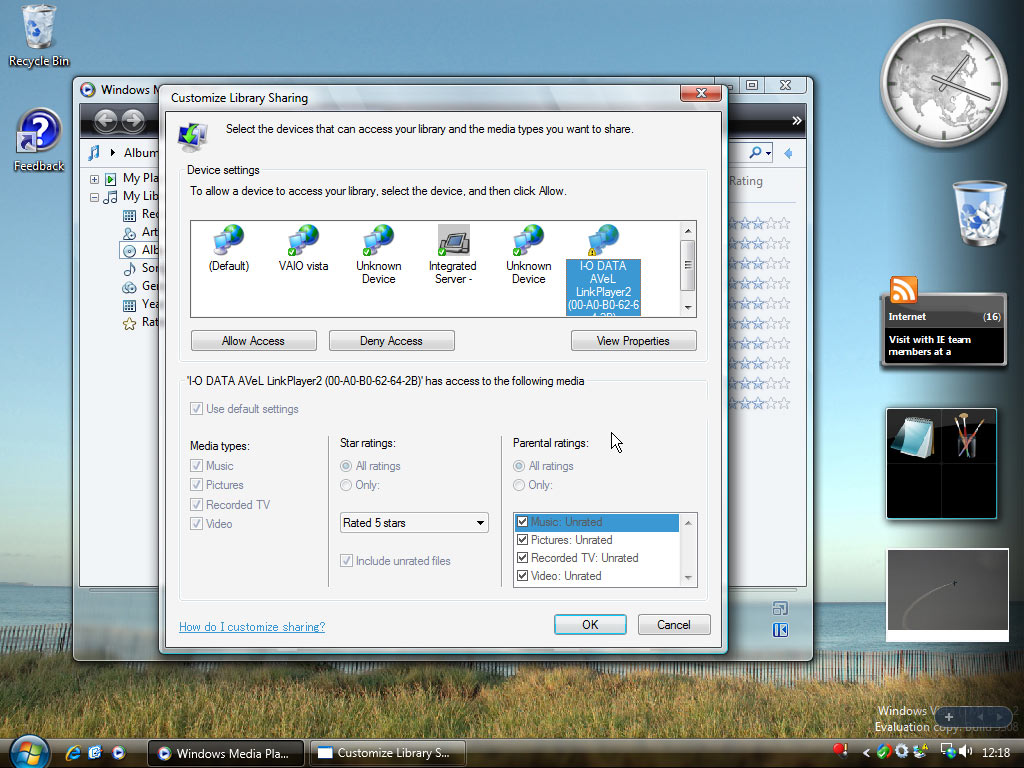Screen dimensions: 1024x768
Task: Select Unknown Device left of I-O DATA AVeL
Action: coord(528,255)
